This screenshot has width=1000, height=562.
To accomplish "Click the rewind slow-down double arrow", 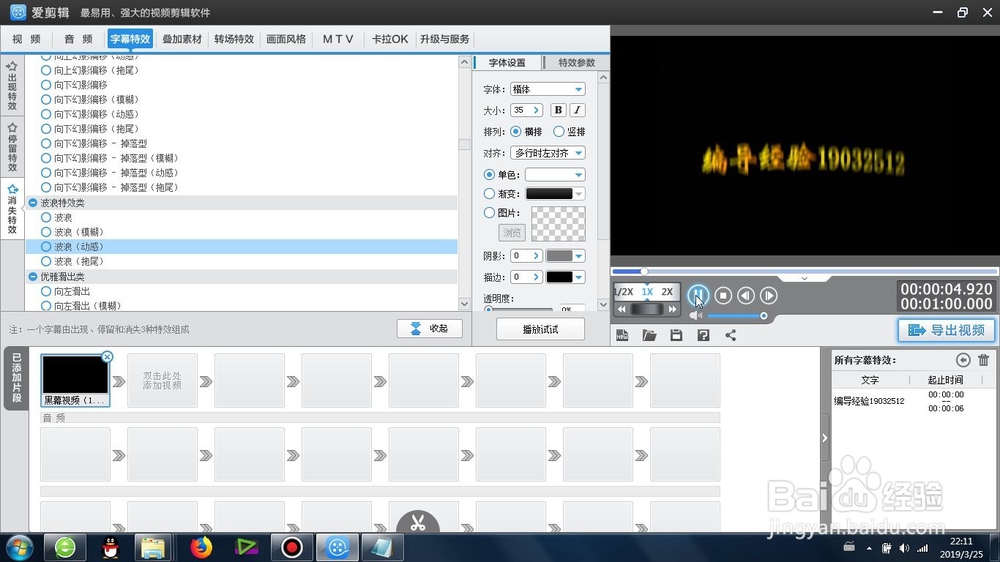I will (x=622, y=309).
